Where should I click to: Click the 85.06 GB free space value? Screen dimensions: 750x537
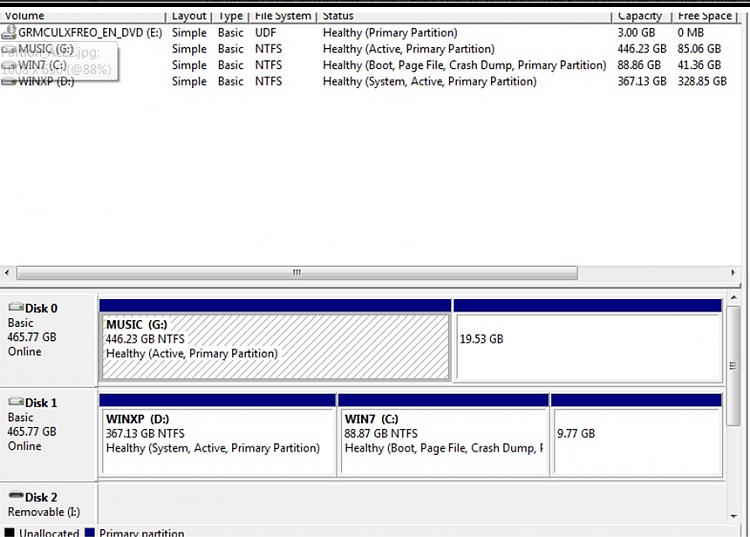699,49
